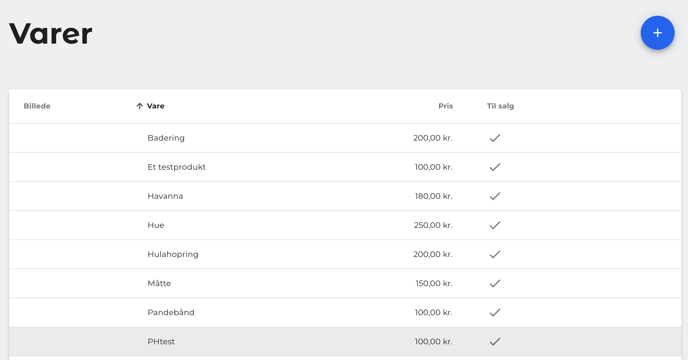The image size is (688, 360).
Task: Click the Til salg checkmark for Et testprodukt
Action: [495, 167]
